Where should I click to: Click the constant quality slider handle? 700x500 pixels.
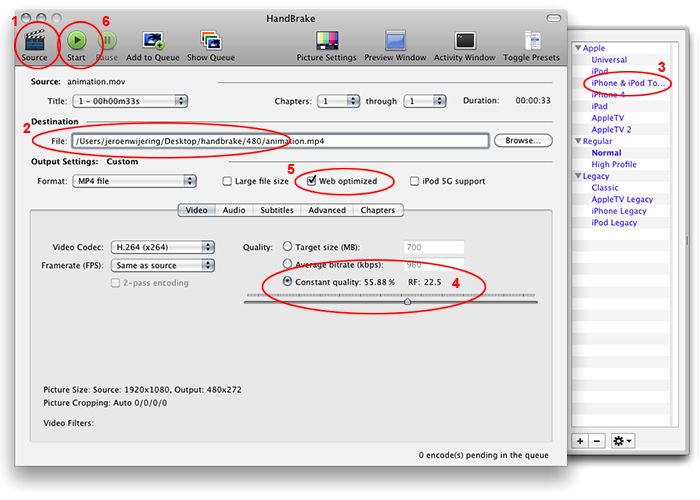pyautogui.click(x=407, y=302)
